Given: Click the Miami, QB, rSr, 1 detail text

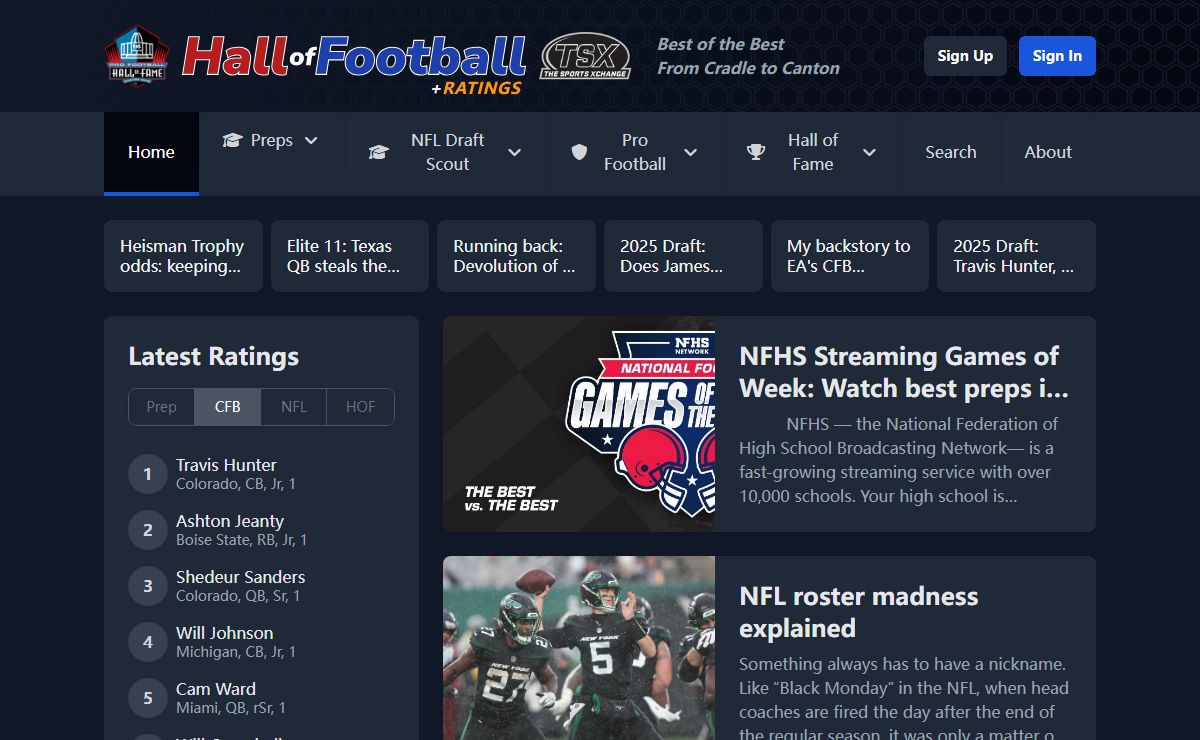Looking at the screenshot, I should tap(231, 708).
